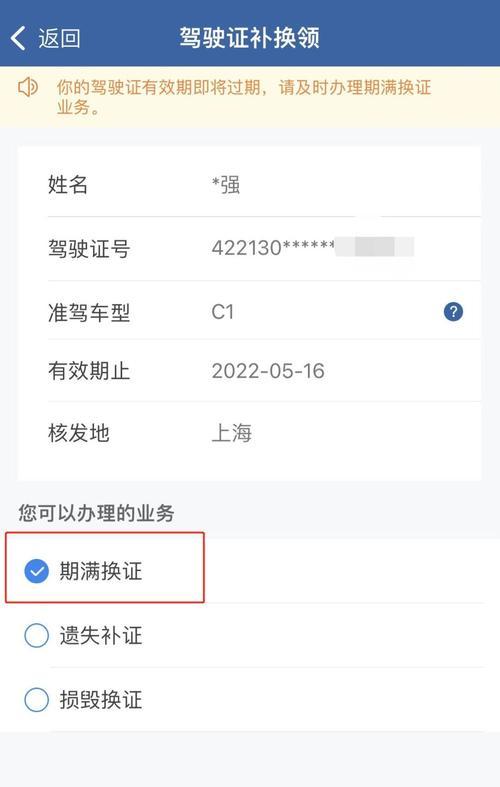Screen dimensions: 500x787
Task: Tap the blurred part of license number
Action: coord(374,247)
